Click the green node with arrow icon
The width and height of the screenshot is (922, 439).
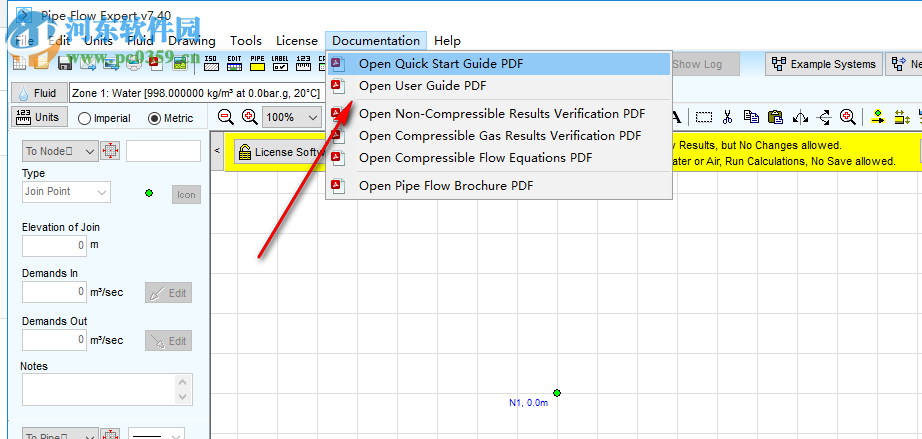pos(878,117)
